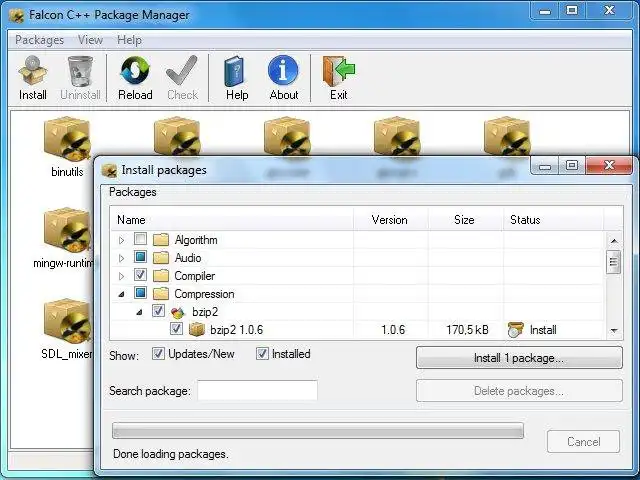Select the binutils package icon
The height and width of the screenshot is (480, 640).
[67, 139]
